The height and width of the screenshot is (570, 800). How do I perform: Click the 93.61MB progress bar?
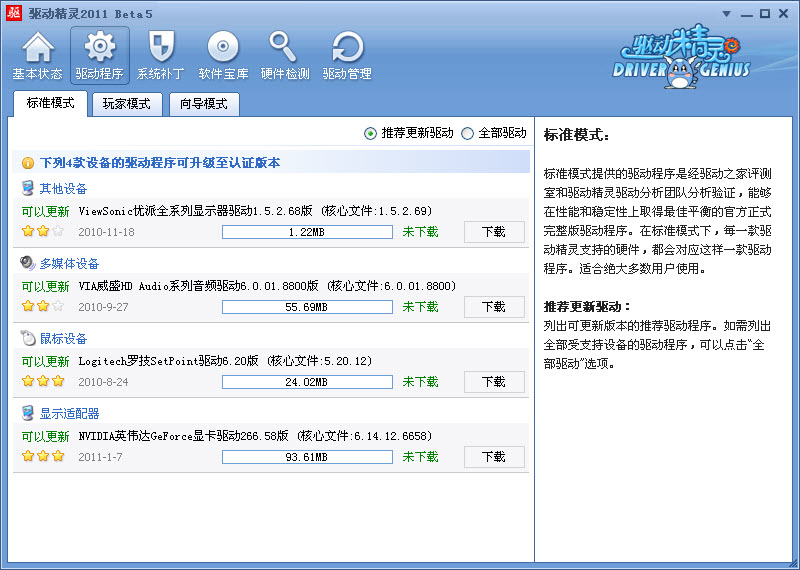click(307, 457)
